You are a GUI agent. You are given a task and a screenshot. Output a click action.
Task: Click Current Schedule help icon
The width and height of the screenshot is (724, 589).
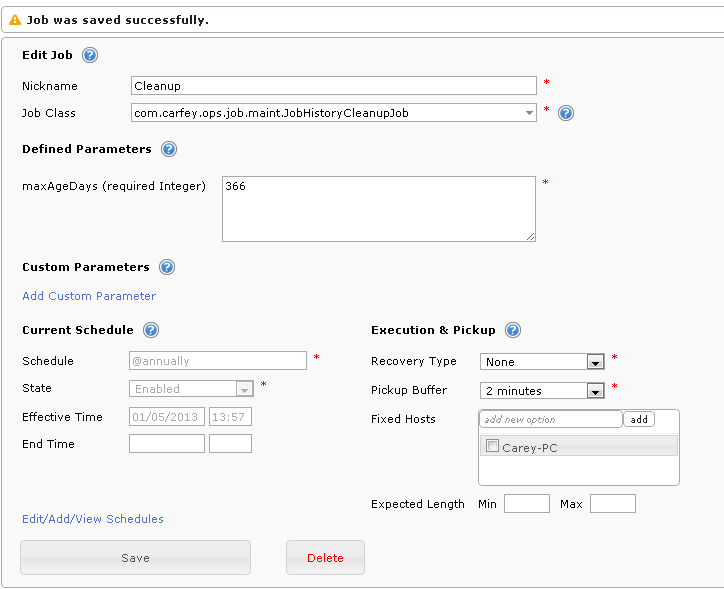tap(151, 330)
